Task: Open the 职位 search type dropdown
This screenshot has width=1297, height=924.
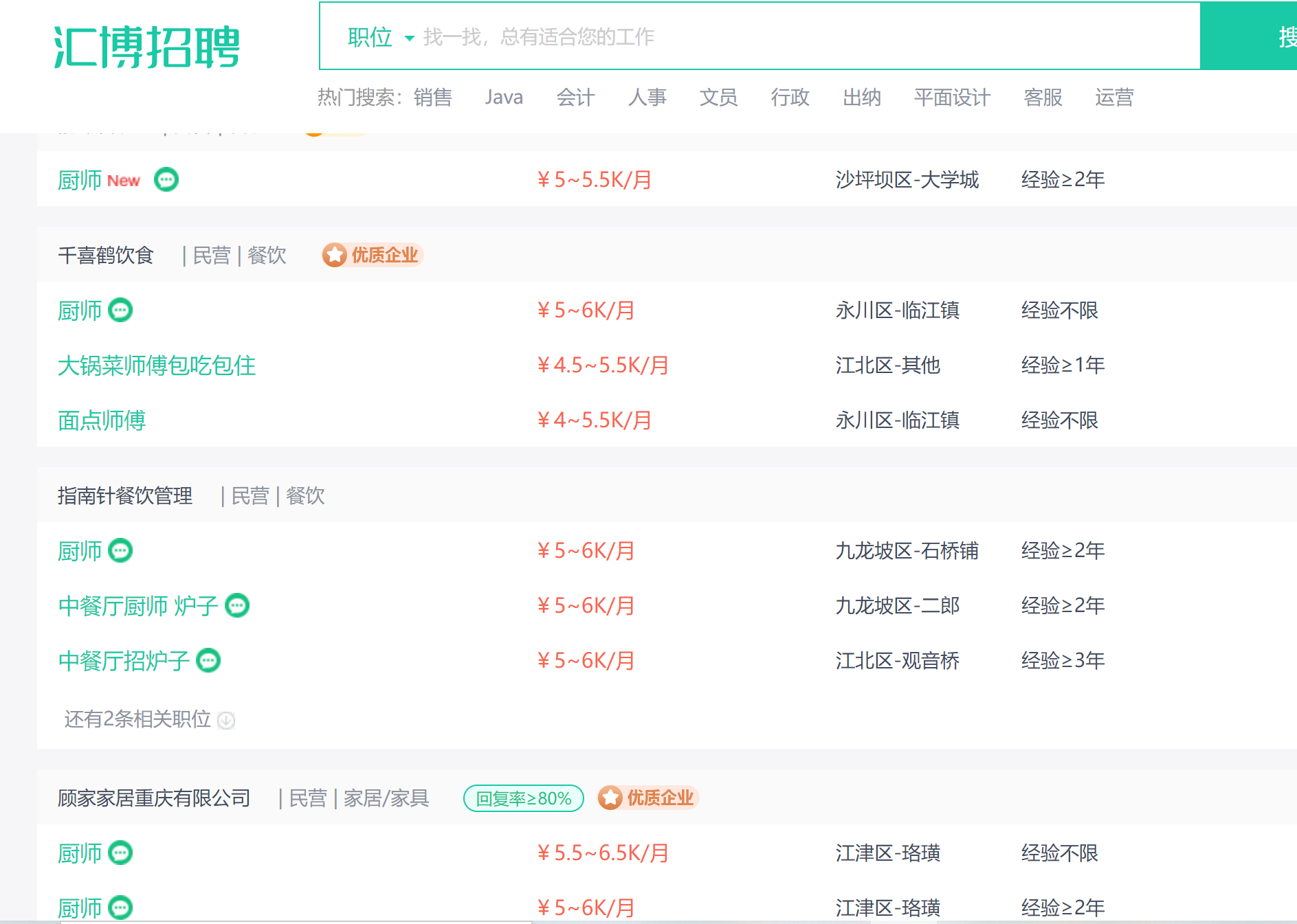Action: coord(381,37)
